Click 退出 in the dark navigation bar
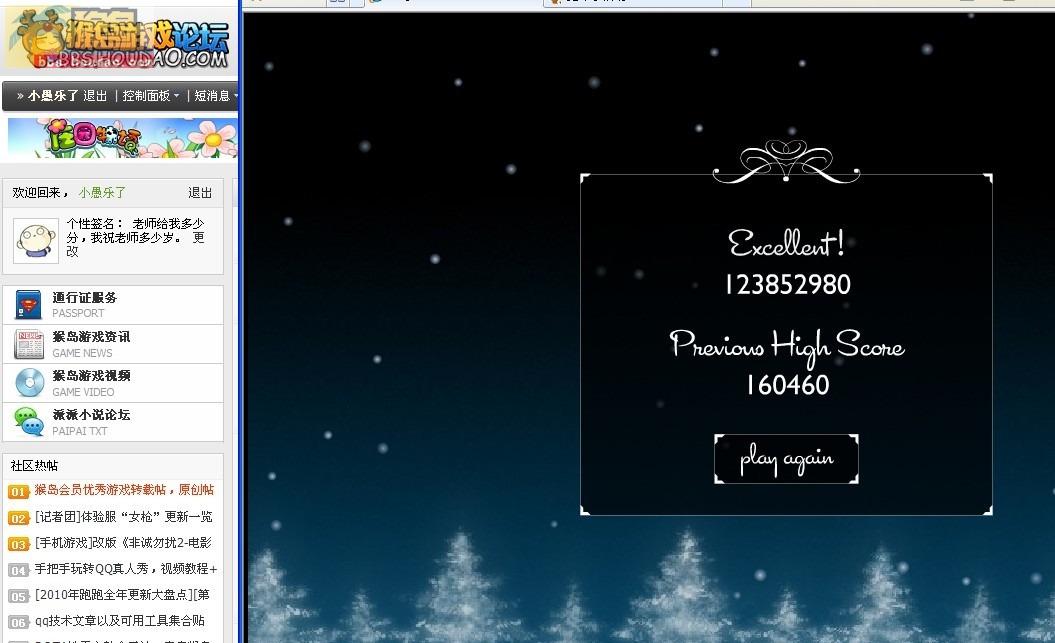 (x=95, y=96)
